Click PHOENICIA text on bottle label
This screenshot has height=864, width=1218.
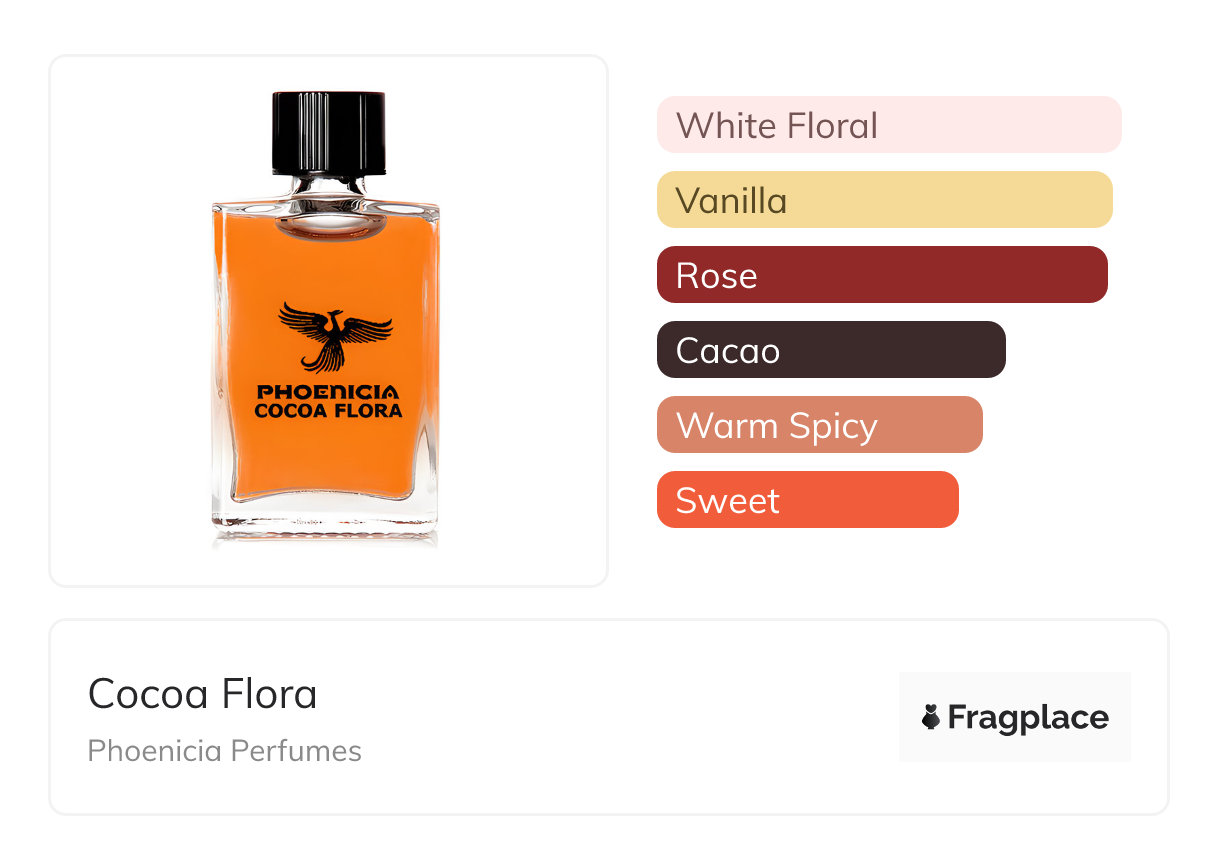328,392
